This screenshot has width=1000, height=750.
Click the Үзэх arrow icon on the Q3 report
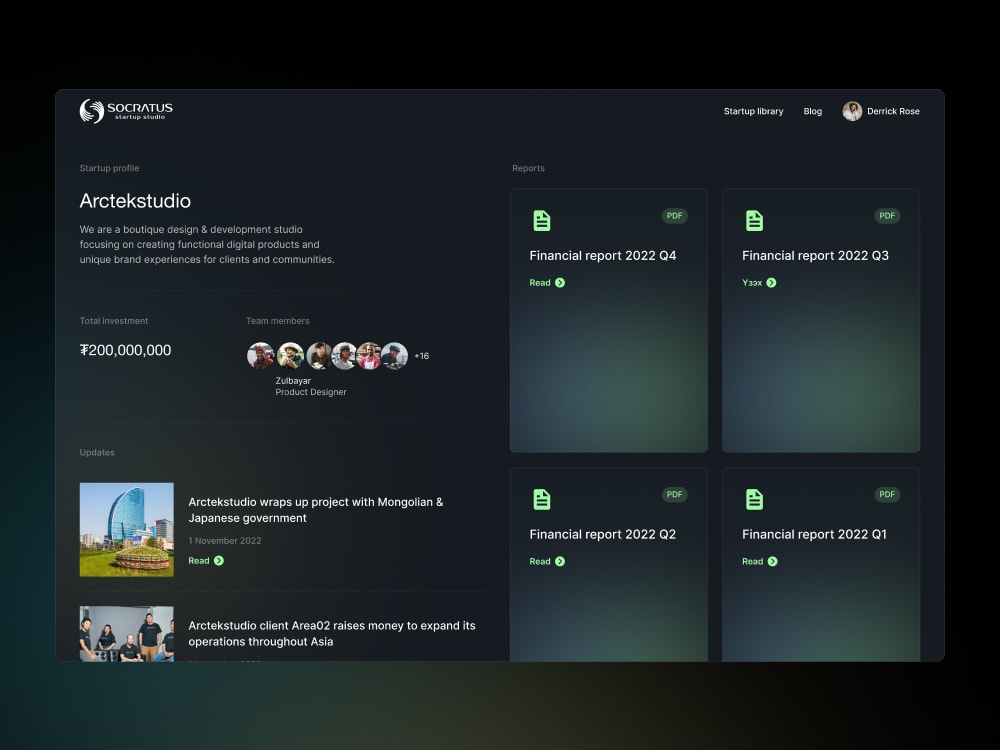(772, 283)
